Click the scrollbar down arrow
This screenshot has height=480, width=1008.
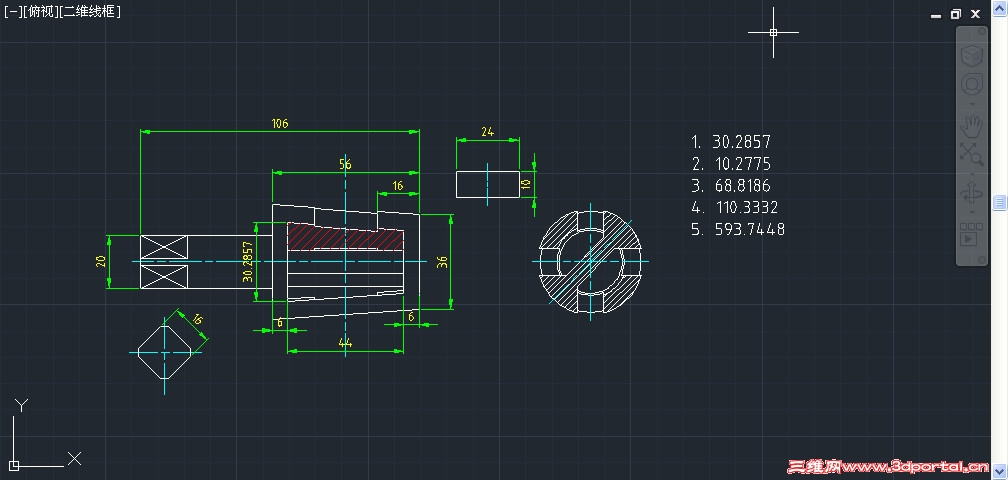(x=1000, y=472)
